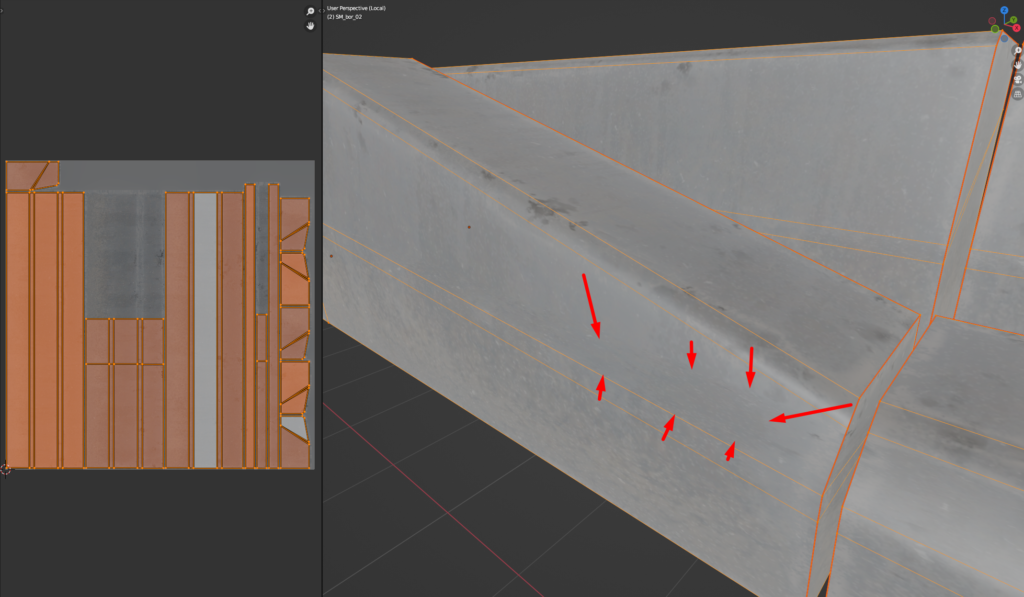
Task: Snap view to blue Z axis gizmo
Action: point(1004,10)
